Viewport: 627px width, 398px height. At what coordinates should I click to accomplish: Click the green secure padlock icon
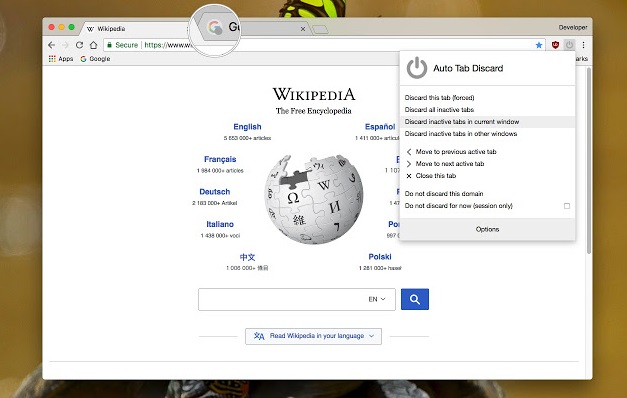[109, 45]
